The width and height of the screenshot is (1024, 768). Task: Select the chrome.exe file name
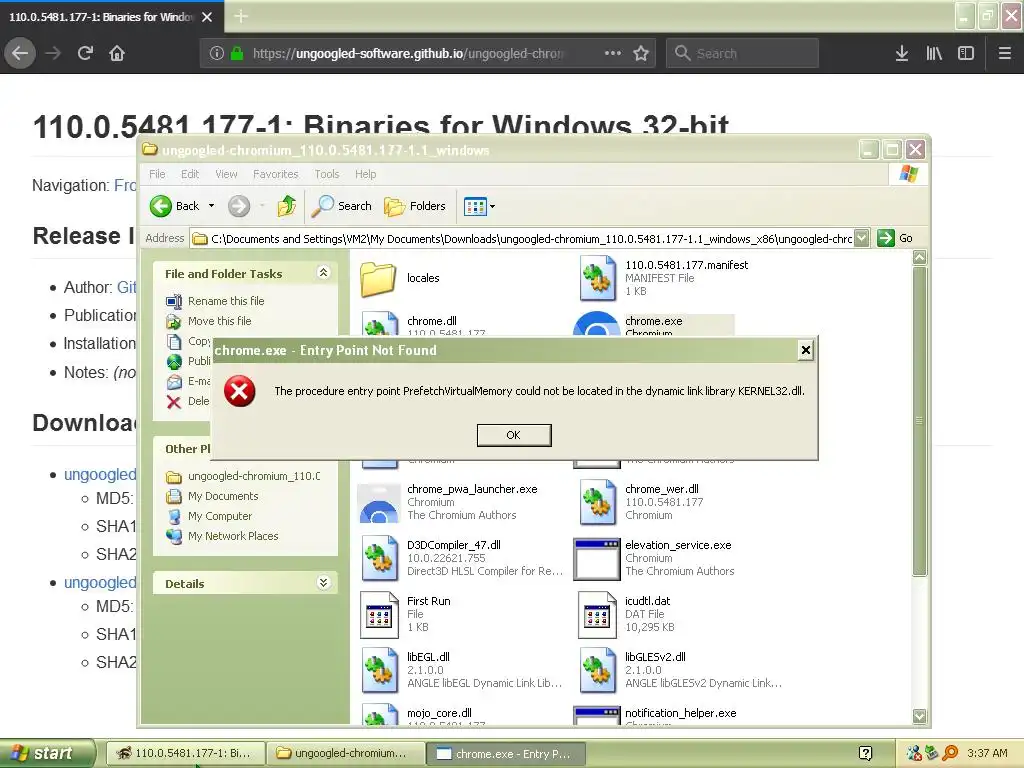pyautogui.click(x=654, y=321)
